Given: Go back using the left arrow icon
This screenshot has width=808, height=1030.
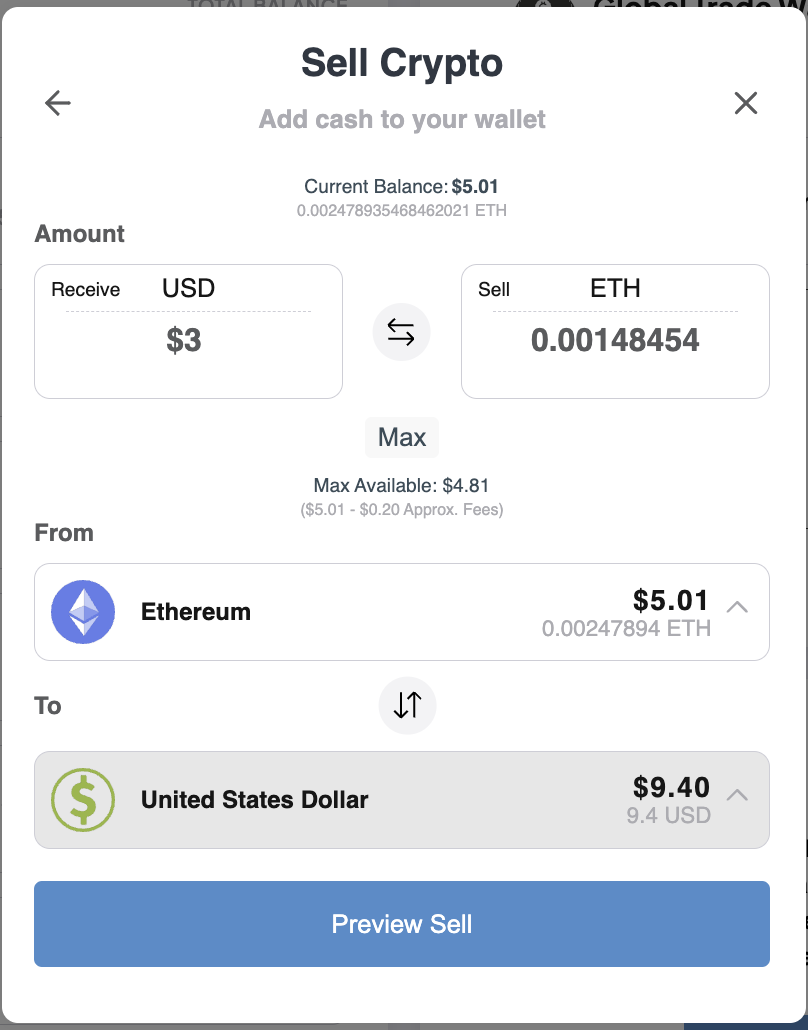Looking at the screenshot, I should click(58, 103).
